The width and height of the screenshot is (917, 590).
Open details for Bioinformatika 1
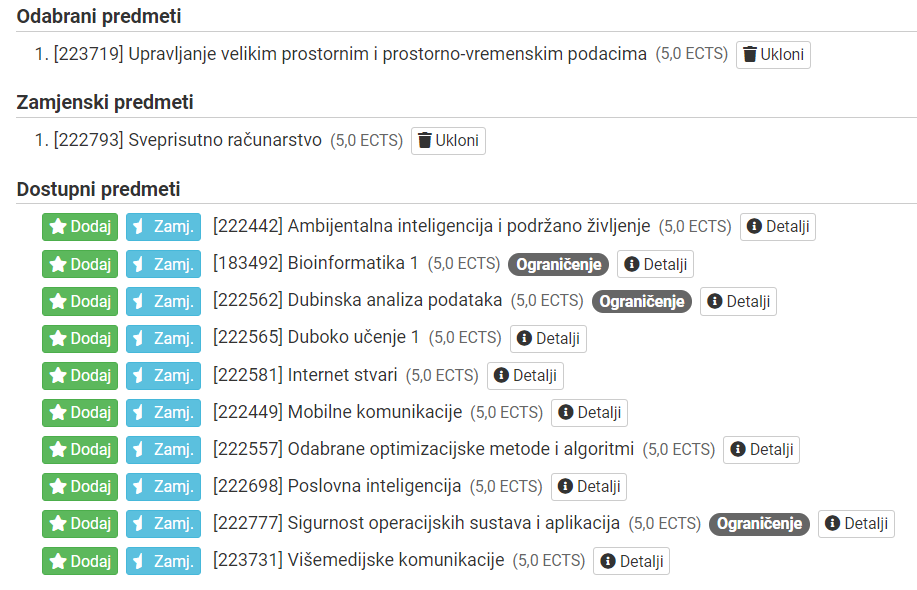(656, 264)
